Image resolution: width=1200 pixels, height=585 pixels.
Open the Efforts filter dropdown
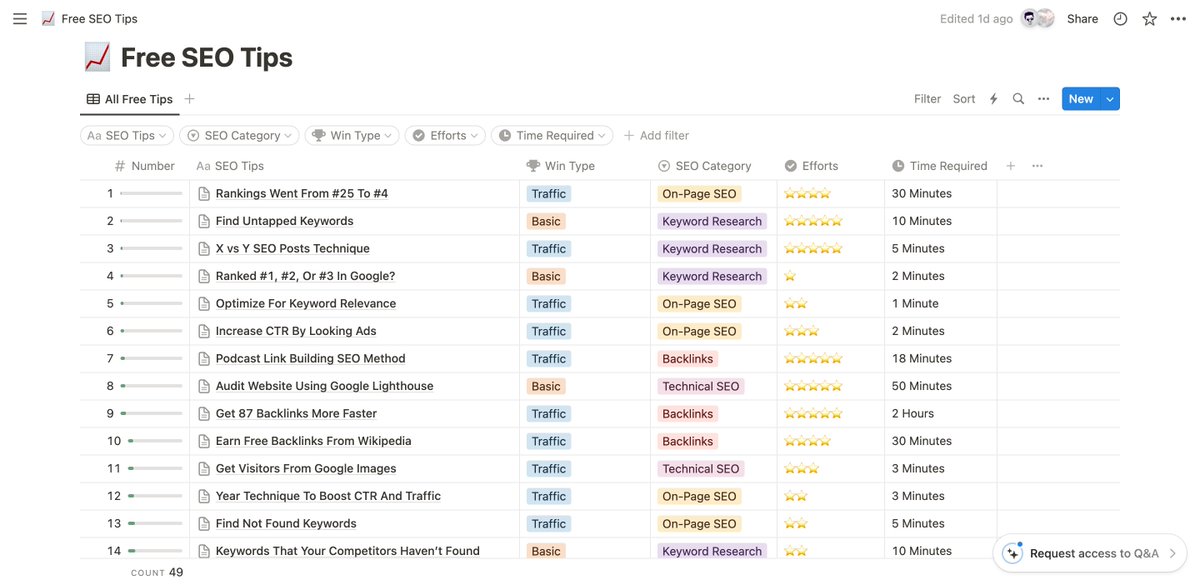[x=444, y=134]
